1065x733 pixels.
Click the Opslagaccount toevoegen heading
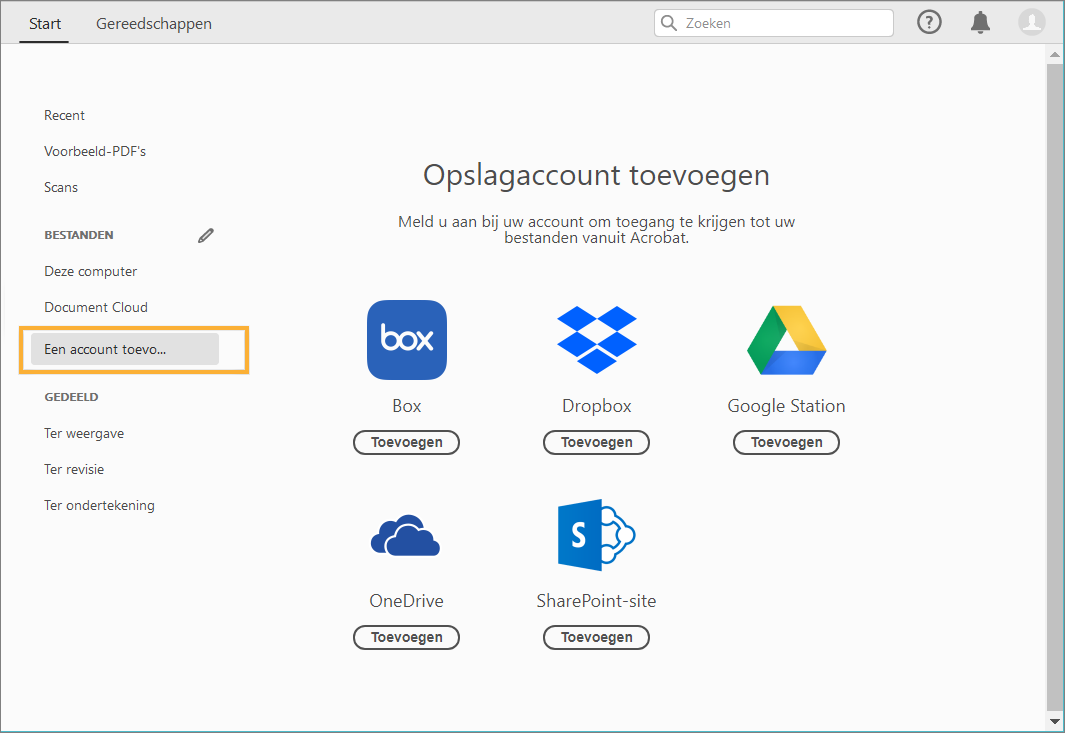click(x=596, y=176)
